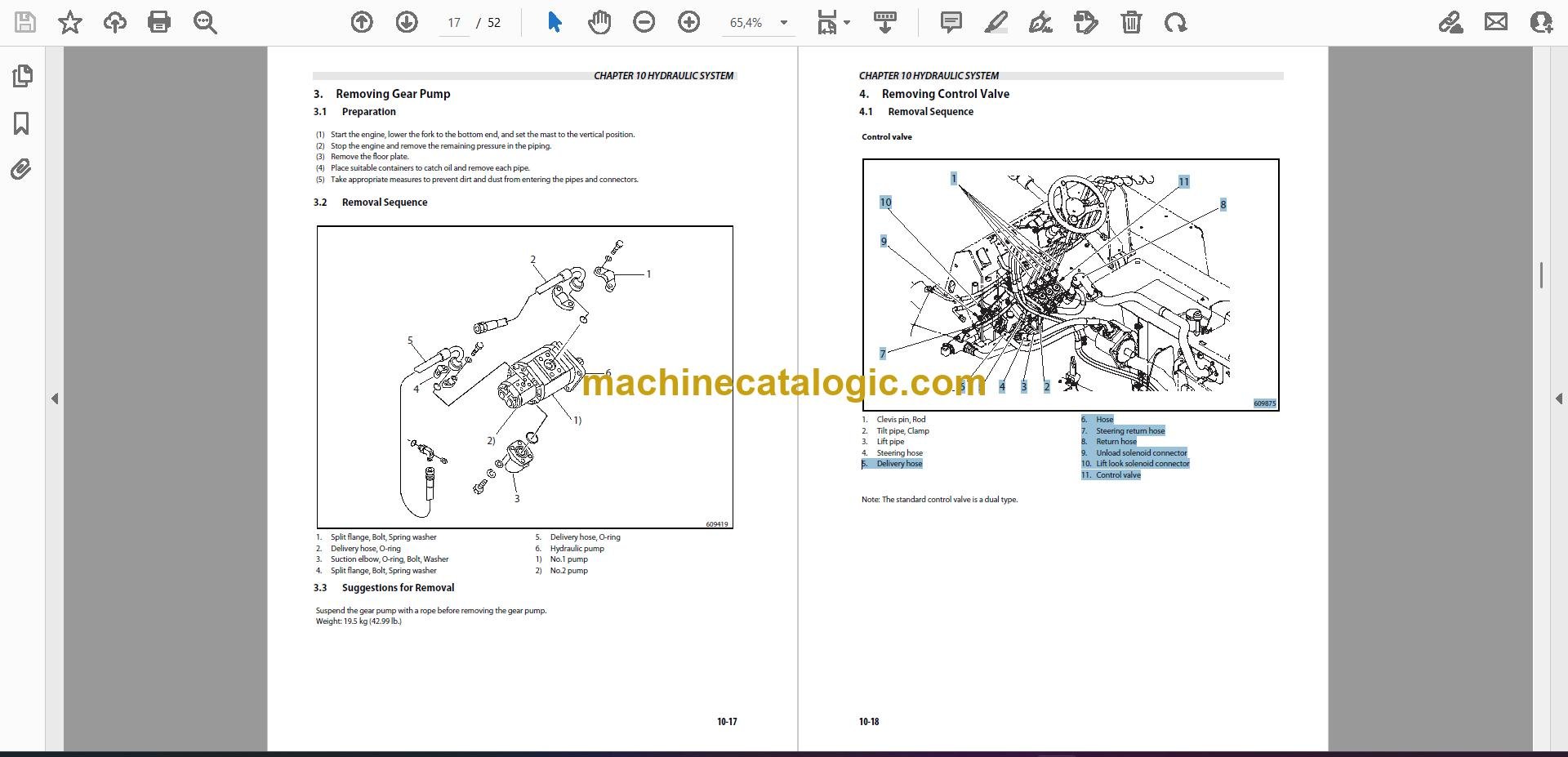The image size is (1568, 757).
Task: Click the note about dual type valve
Action: tap(939, 500)
